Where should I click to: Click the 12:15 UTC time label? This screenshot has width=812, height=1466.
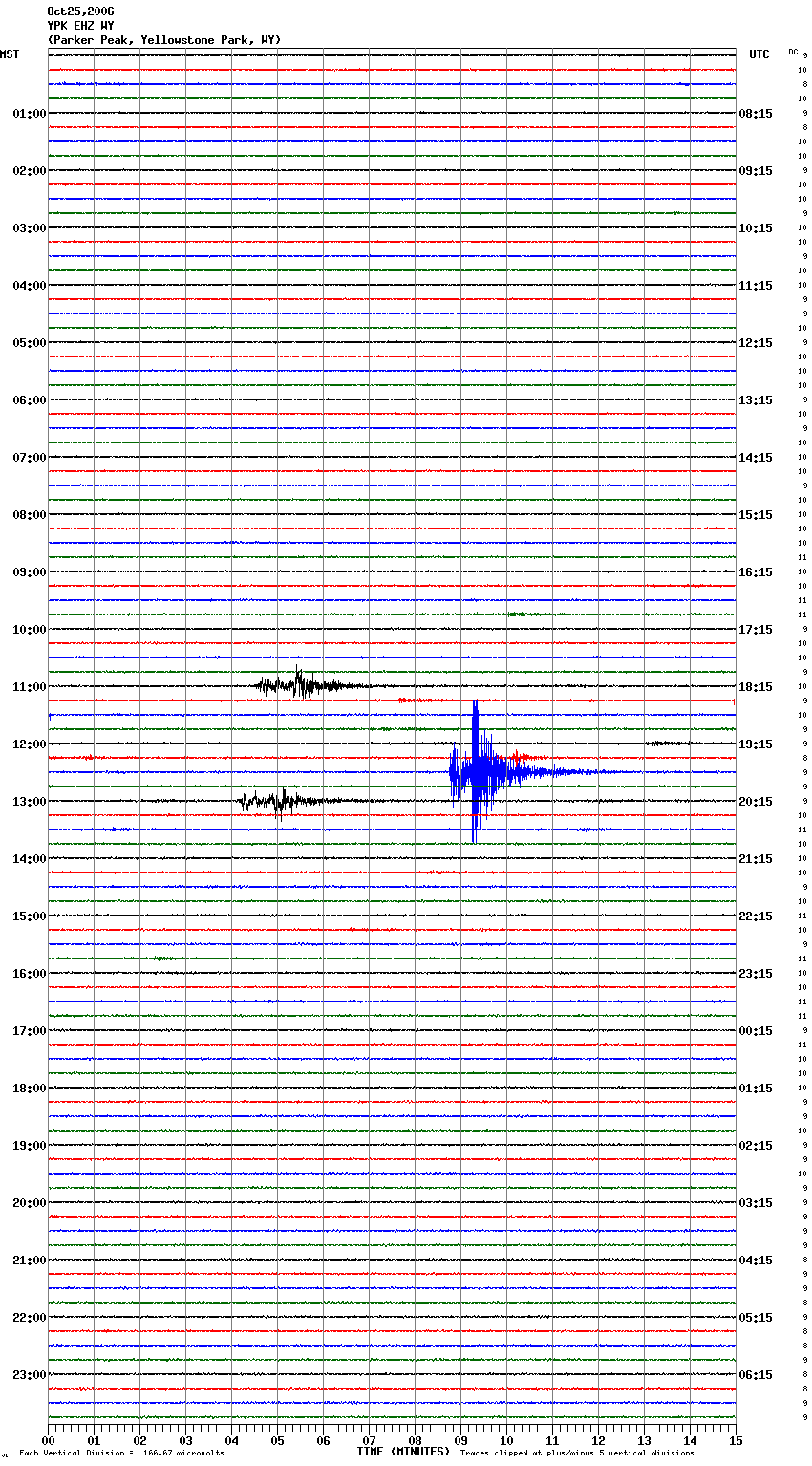point(756,343)
